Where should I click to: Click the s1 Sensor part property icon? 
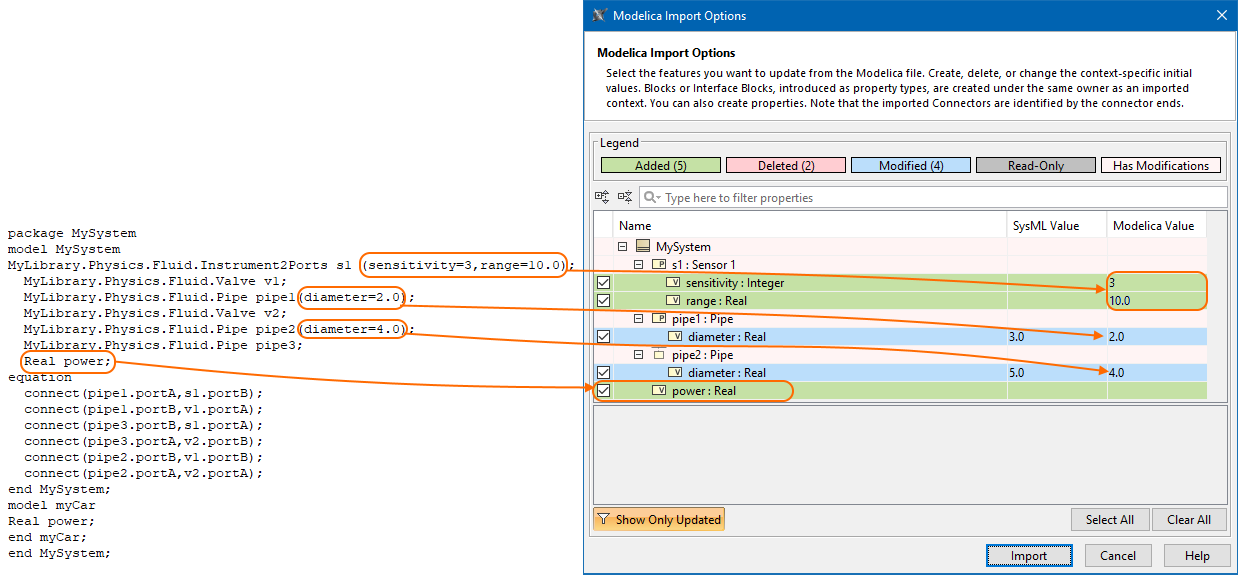659,265
